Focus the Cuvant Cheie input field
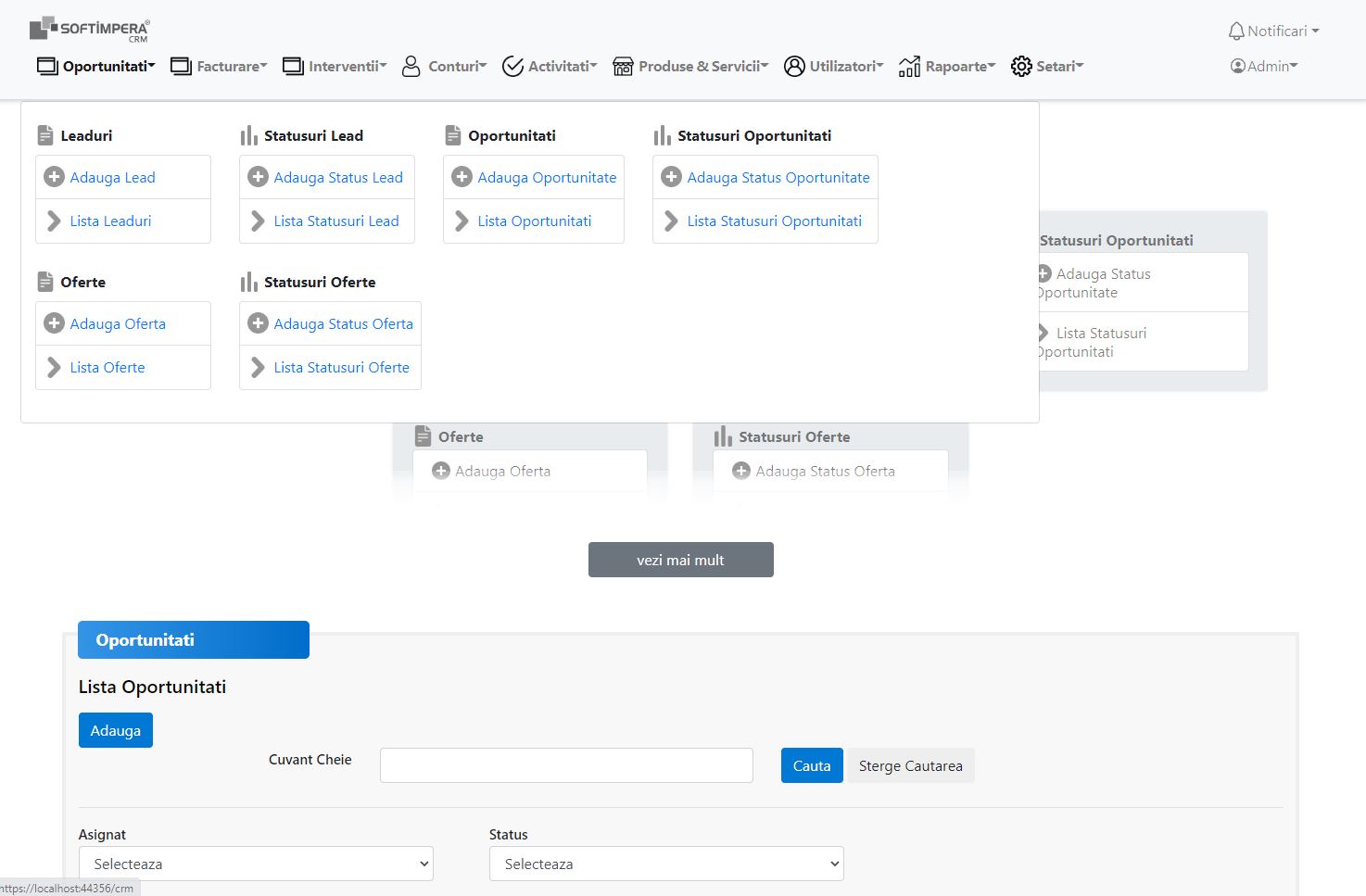The width and height of the screenshot is (1366, 896). click(566, 765)
